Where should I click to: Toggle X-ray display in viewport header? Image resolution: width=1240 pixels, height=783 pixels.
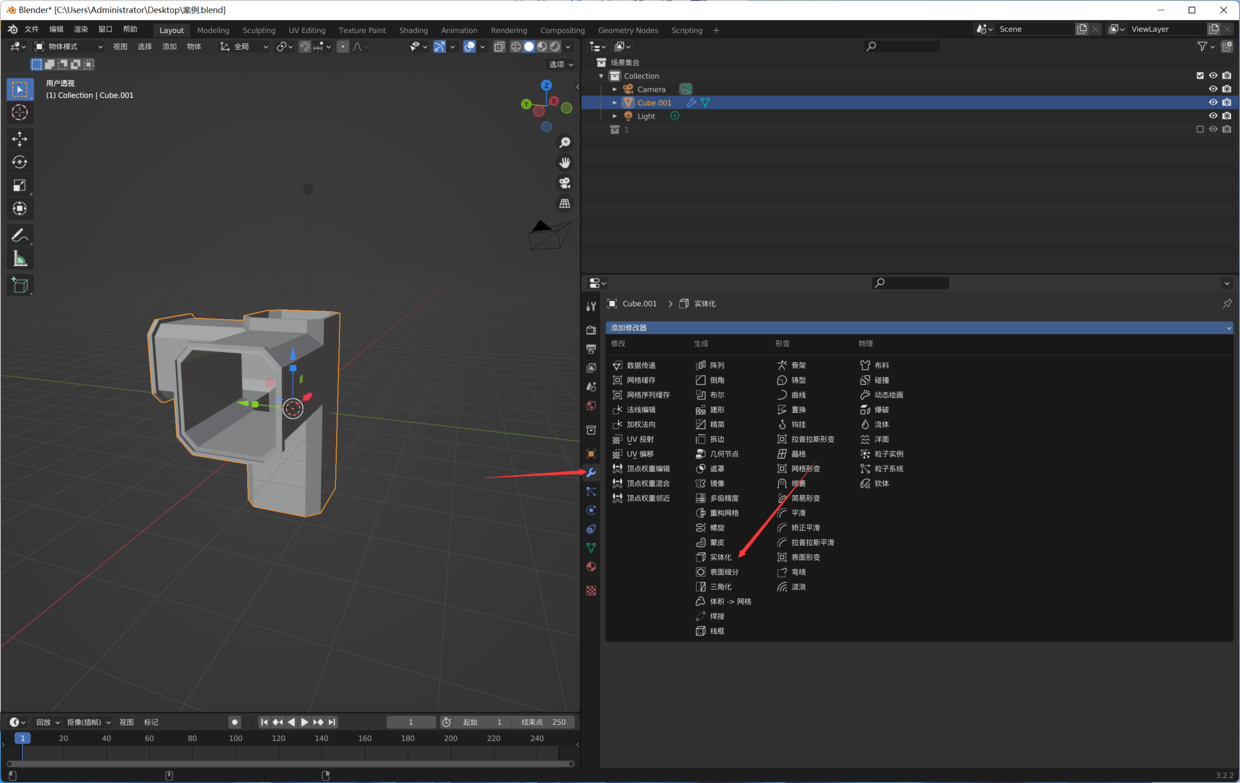click(499, 46)
